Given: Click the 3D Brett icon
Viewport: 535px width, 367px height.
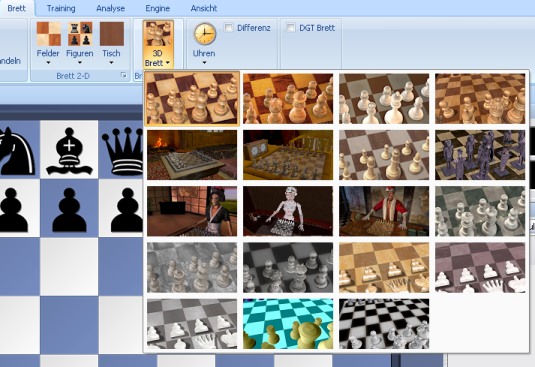Looking at the screenshot, I should [x=158, y=34].
